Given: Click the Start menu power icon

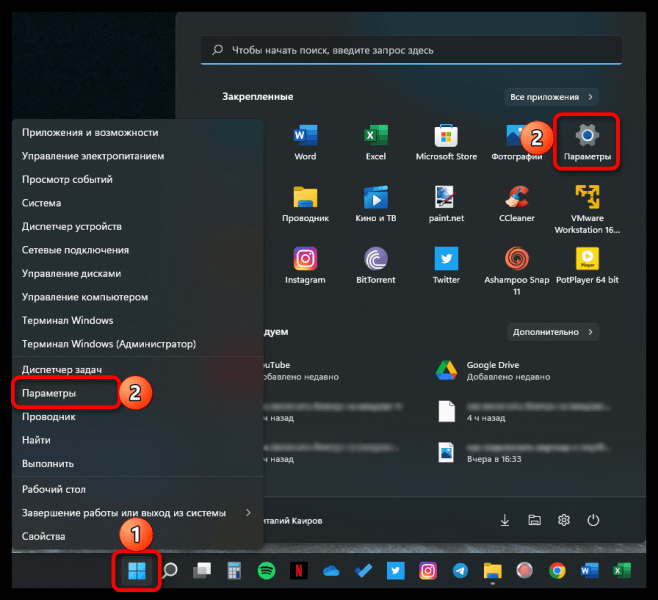Looking at the screenshot, I should coord(593,520).
